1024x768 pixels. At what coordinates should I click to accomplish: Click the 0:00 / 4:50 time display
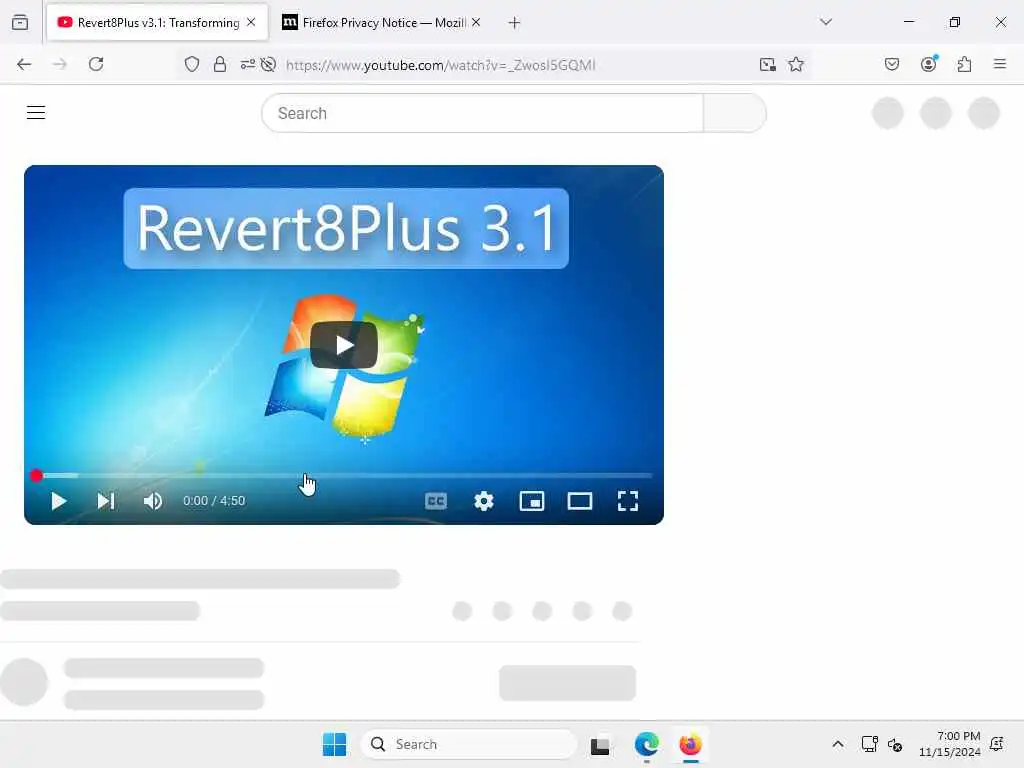pyautogui.click(x=214, y=501)
